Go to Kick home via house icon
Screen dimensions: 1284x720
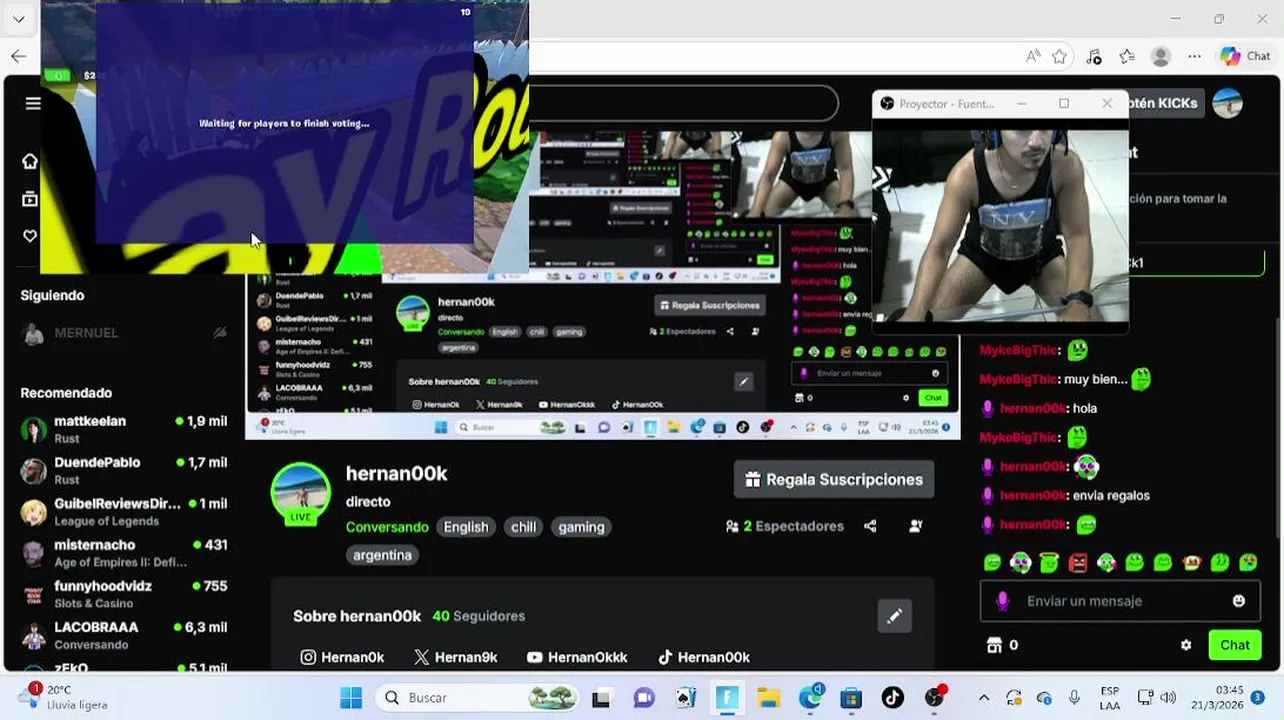click(30, 161)
